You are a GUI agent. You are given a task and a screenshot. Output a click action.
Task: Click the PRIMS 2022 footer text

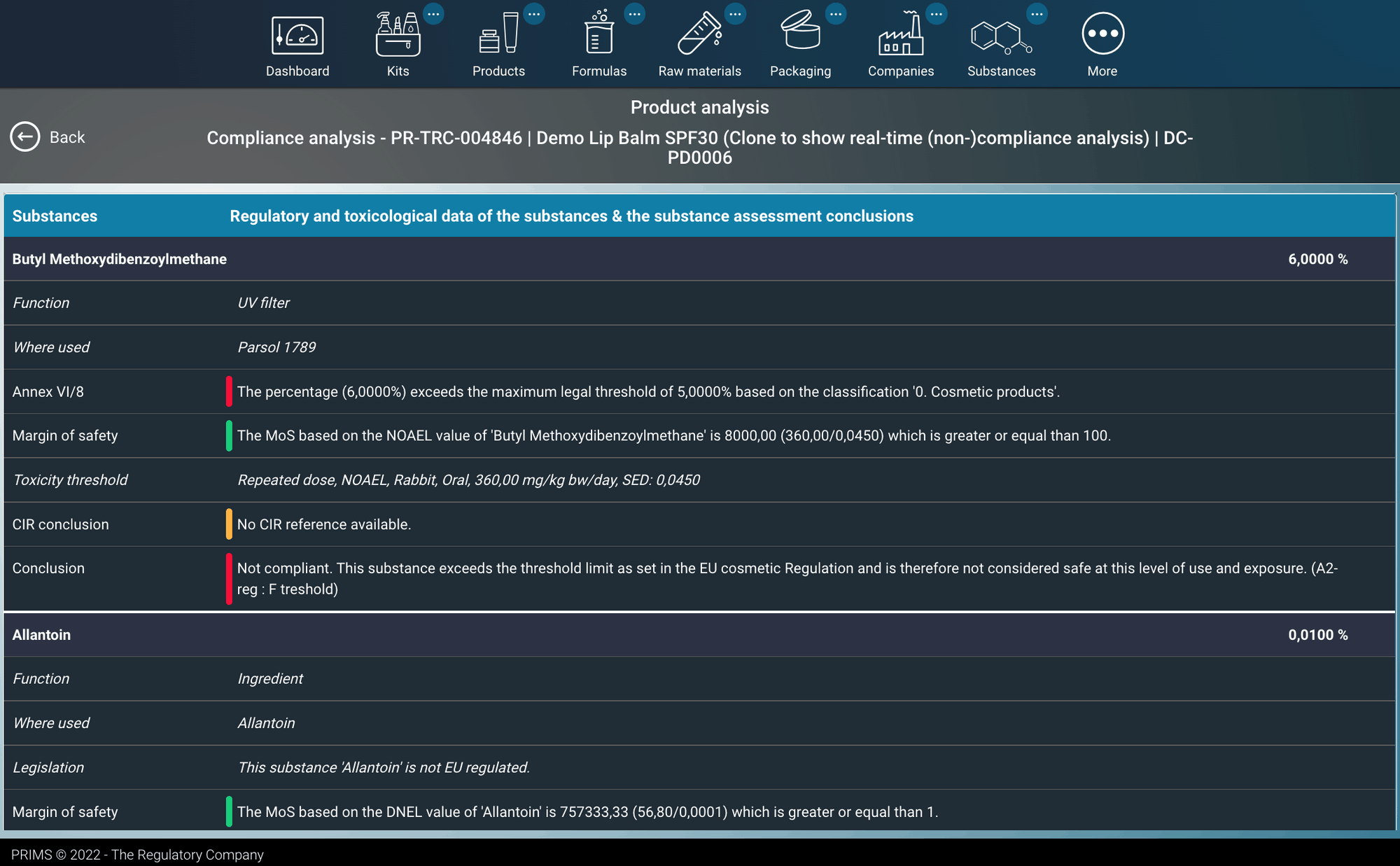(x=134, y=854)
